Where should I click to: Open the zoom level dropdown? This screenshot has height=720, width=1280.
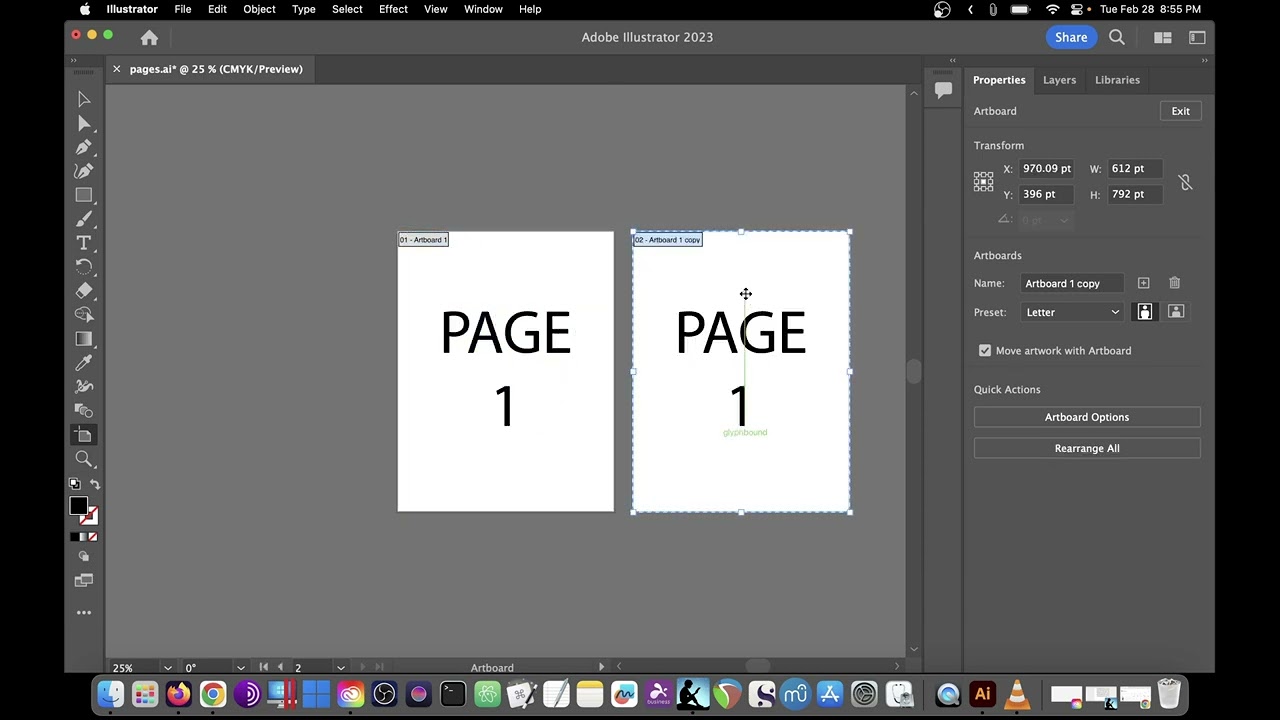coord(167,668)
